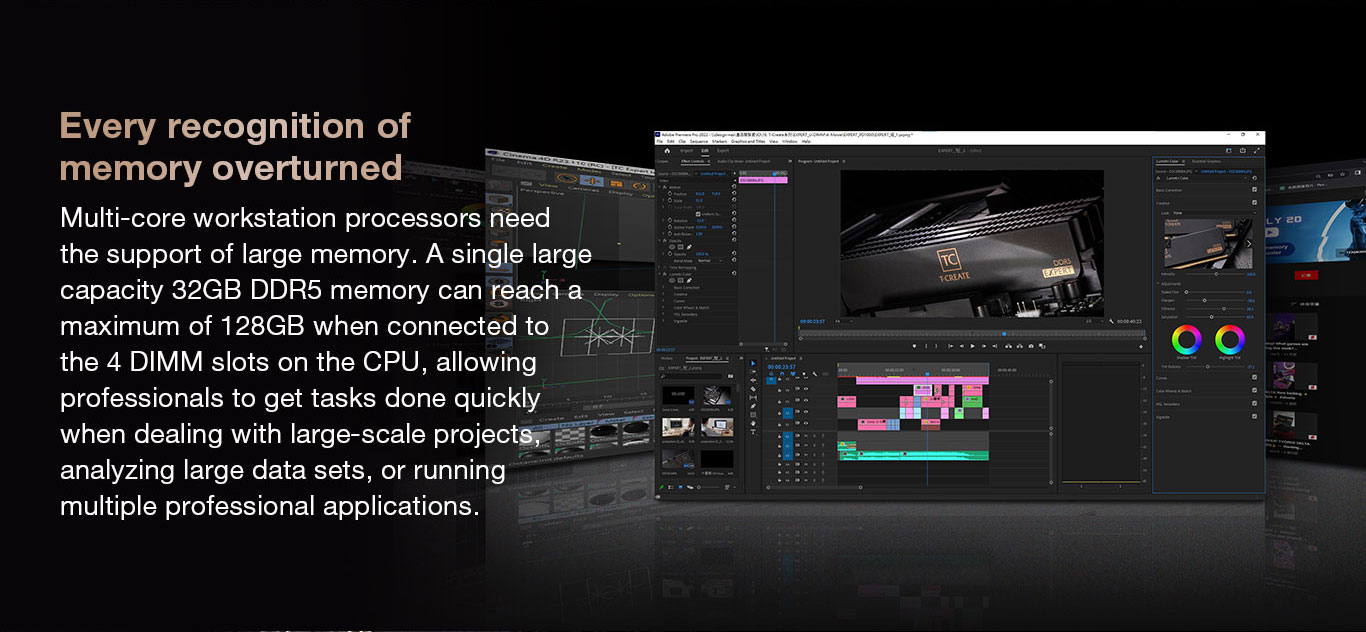Collapse the Adjustments section
This screenshot has height=632, width=1366.
pos(1158,284)
